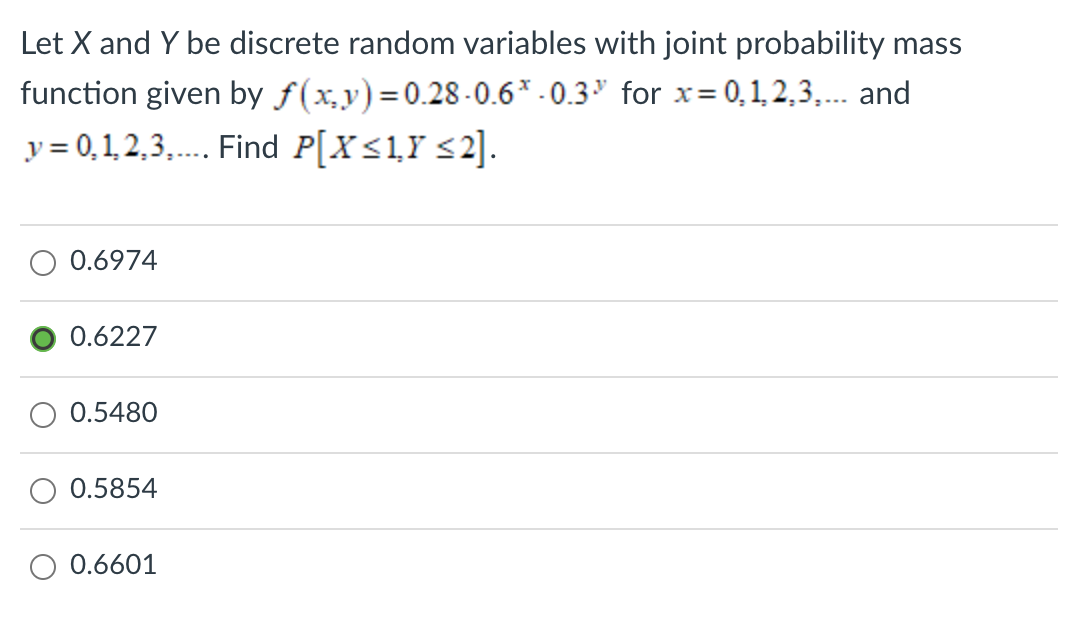The image size is (1070, 634).
Task: Click the middle answer option 0.5480
Action: click(x=113, y=413)
